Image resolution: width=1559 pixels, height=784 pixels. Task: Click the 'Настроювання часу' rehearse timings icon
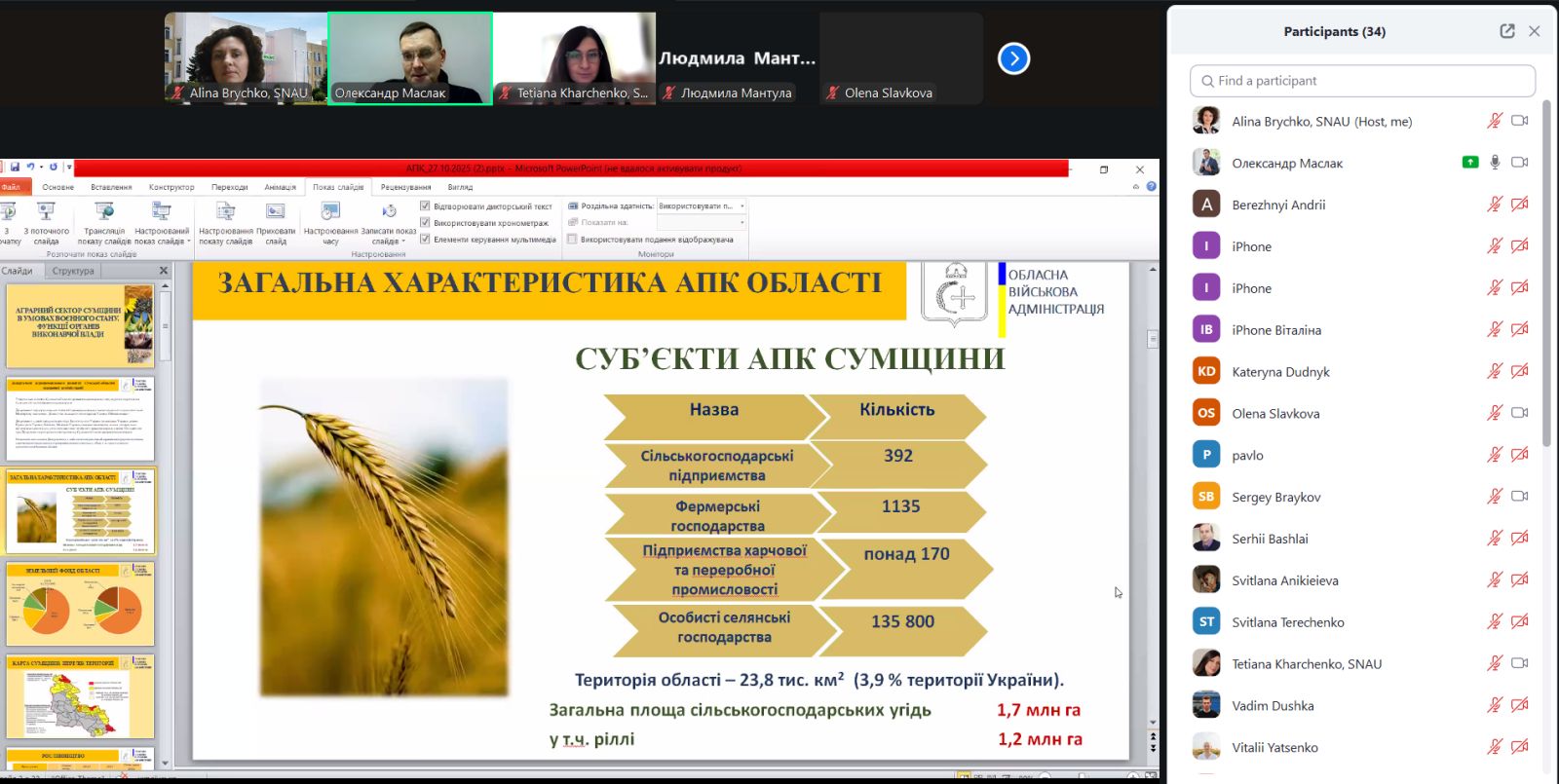[x=330, y=212]
